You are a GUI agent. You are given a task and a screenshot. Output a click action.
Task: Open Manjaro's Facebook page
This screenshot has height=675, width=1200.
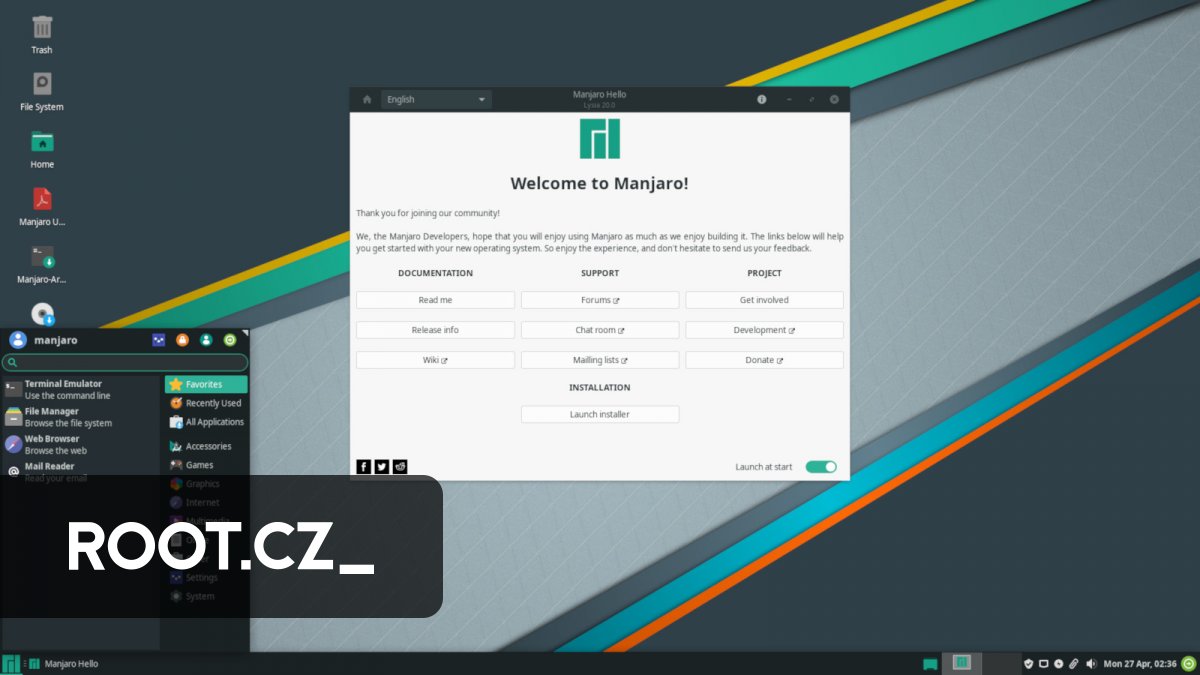[x=363, y=466]
